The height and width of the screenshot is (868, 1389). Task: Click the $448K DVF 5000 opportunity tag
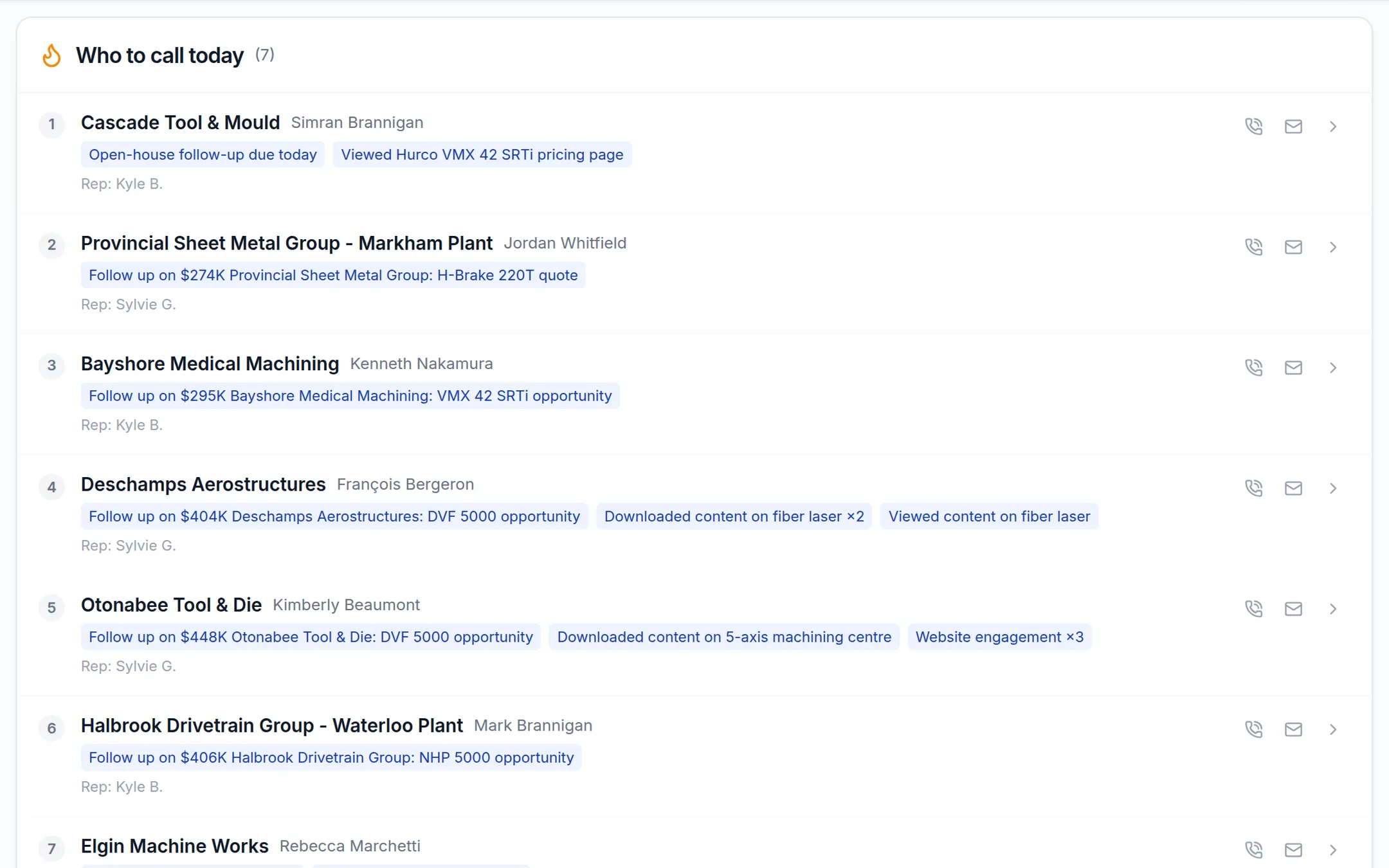311,637
